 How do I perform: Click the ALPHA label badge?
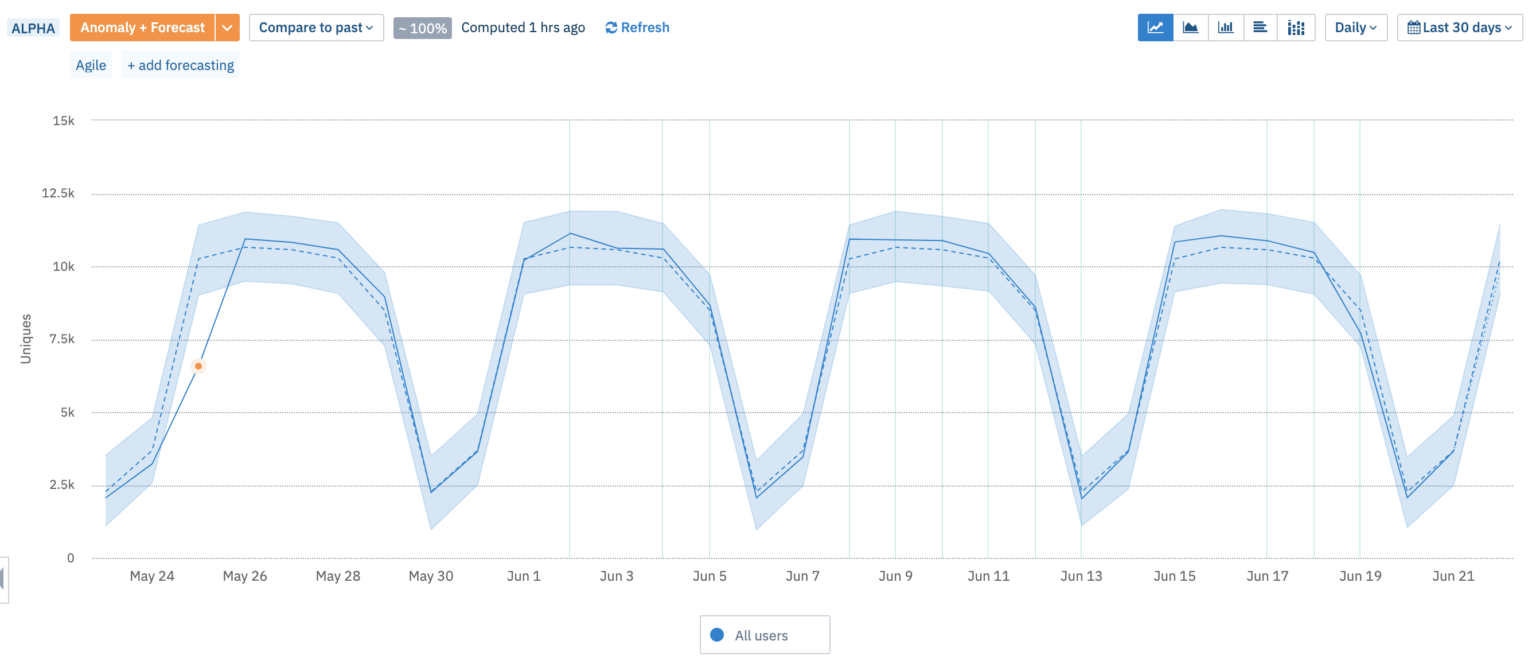tap(33, 28)
